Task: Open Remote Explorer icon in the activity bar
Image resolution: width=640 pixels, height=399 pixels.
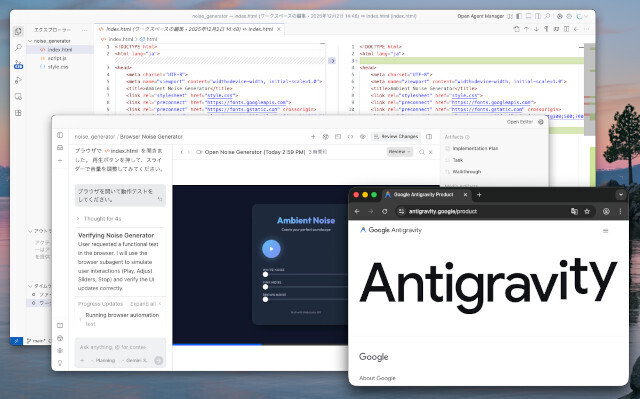Action: (x=18, y=97)
